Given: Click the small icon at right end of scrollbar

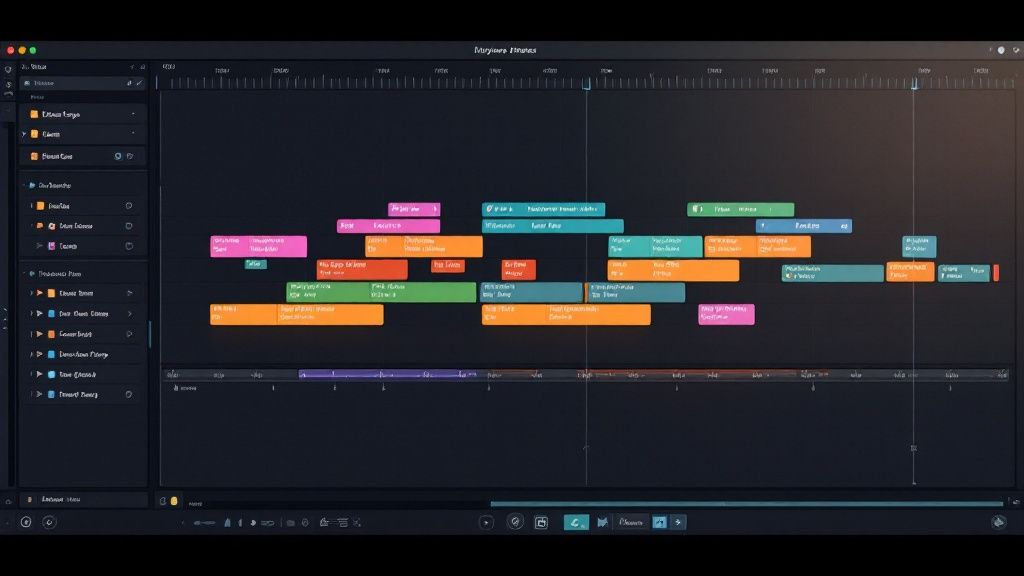Looking at the screenshot, I should (1016, 502).
